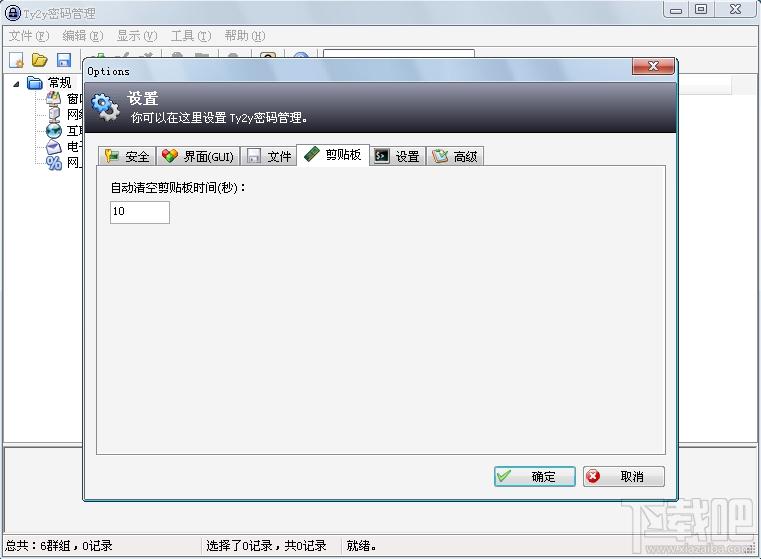Click the 就绪 status text
761x559 pixels.
pyautogui.click(x=361, y=546)
